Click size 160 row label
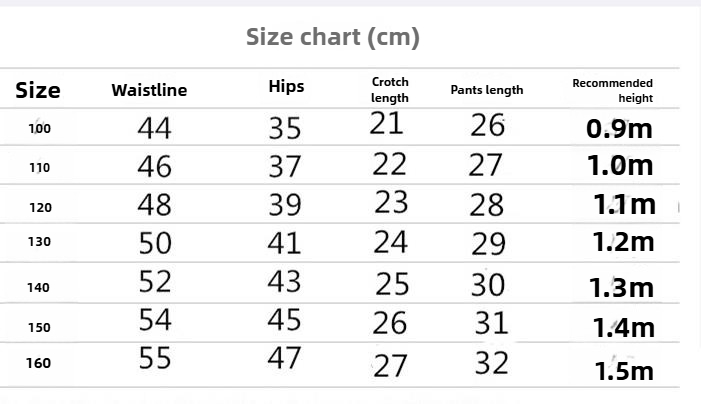 point(38,363)
